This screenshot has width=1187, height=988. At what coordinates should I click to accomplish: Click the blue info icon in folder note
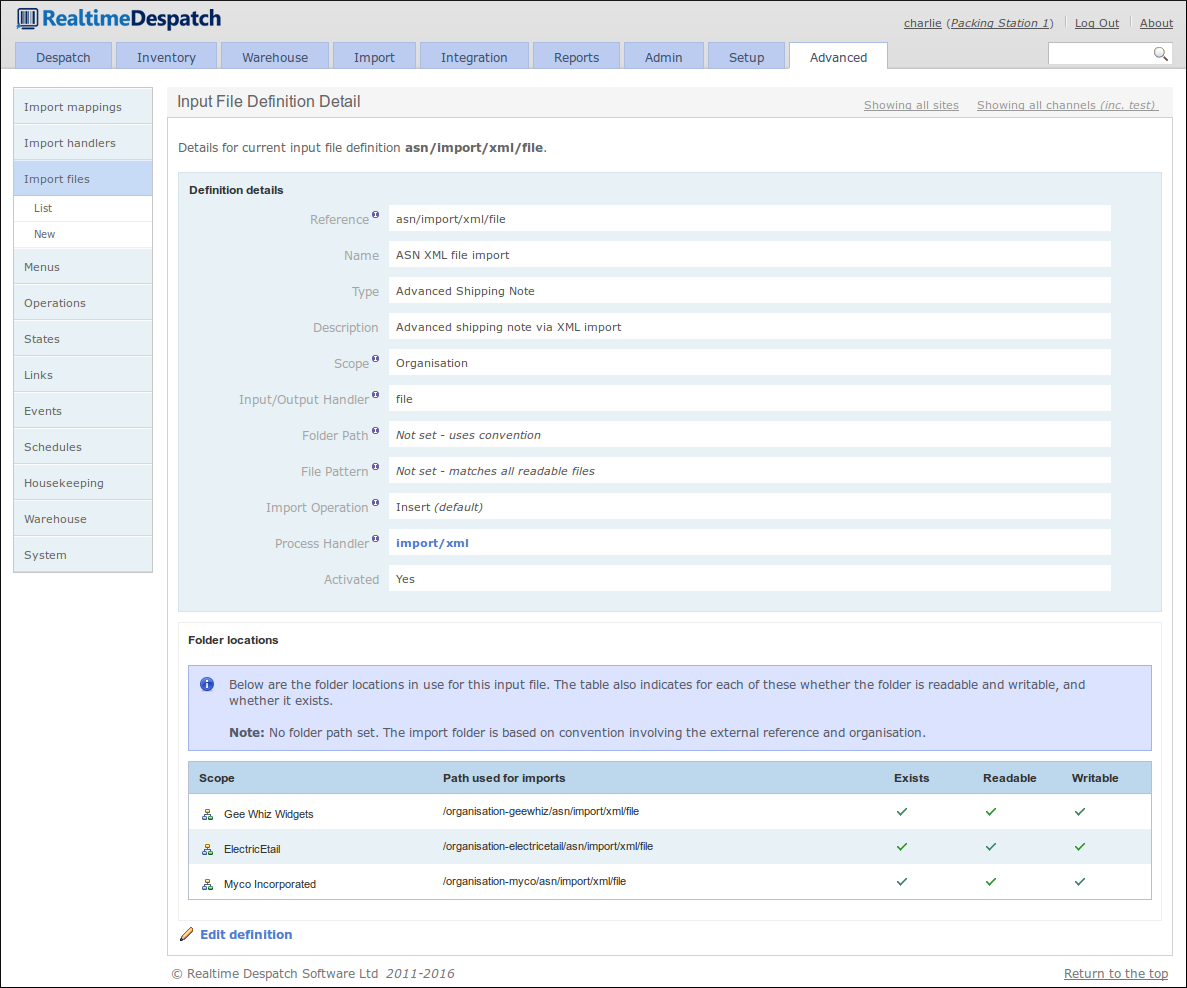(x=207, y=684)
